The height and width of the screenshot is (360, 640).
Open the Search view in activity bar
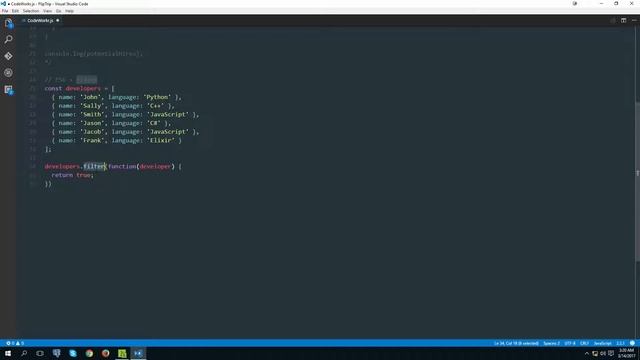(x=8, y=39)
